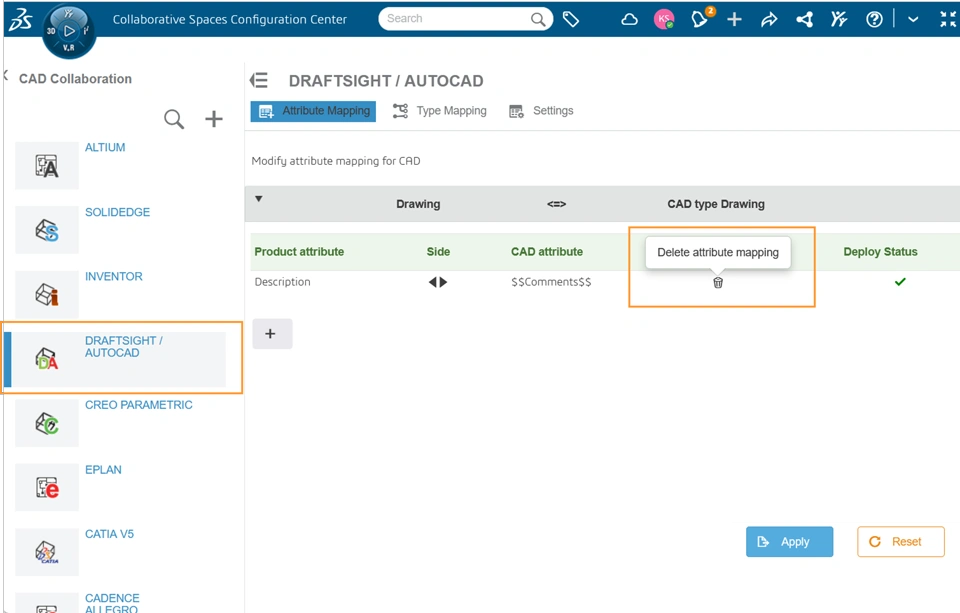The image size is (960, 613).
Task: Select CREO PARAMETRIC connector icon
Action: point(47,423)
